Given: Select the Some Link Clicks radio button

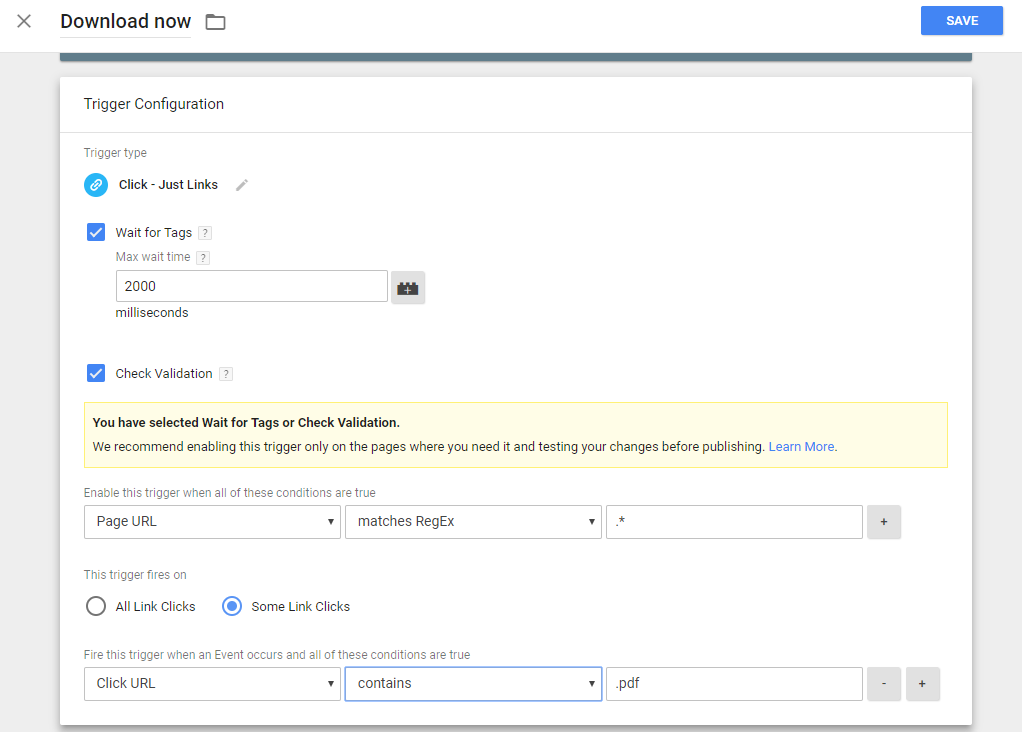Looking at the screenshot, I should click(x=232, y=606).
